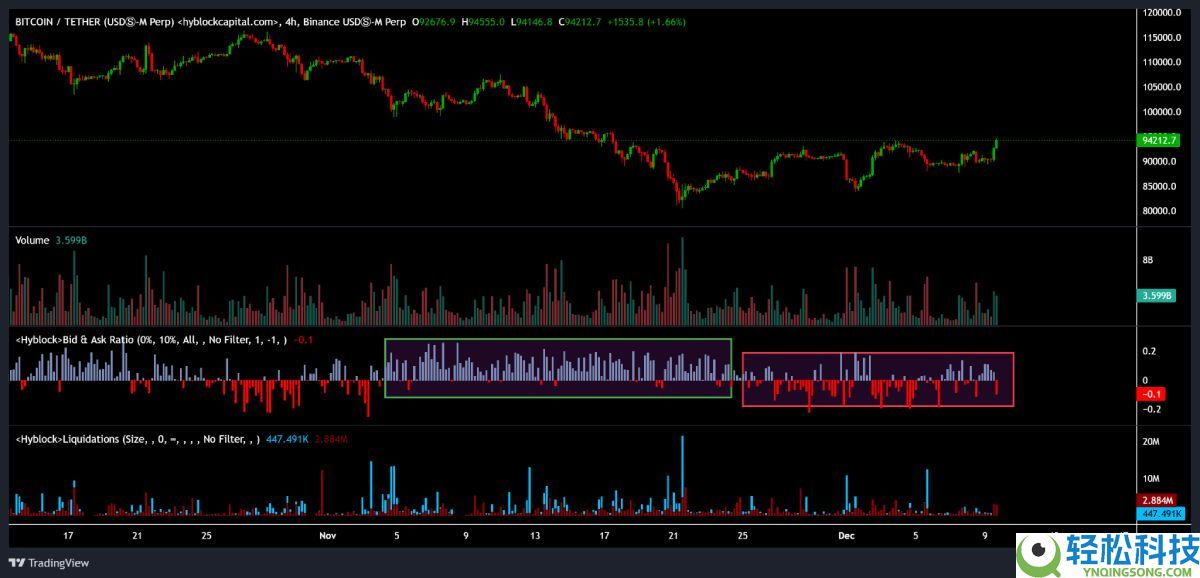Select the Hyblock Bid & Ask Ratio legend

pyautogui.click(x=150, y=340)
